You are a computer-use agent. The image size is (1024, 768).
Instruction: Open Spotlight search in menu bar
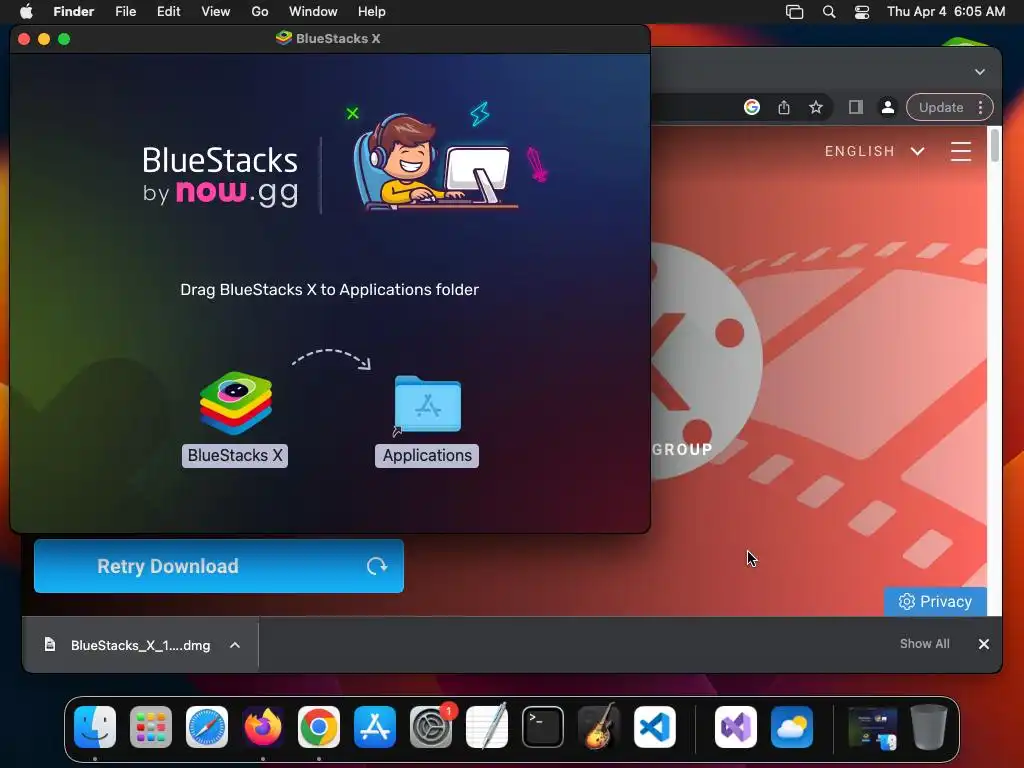[829, 12]
